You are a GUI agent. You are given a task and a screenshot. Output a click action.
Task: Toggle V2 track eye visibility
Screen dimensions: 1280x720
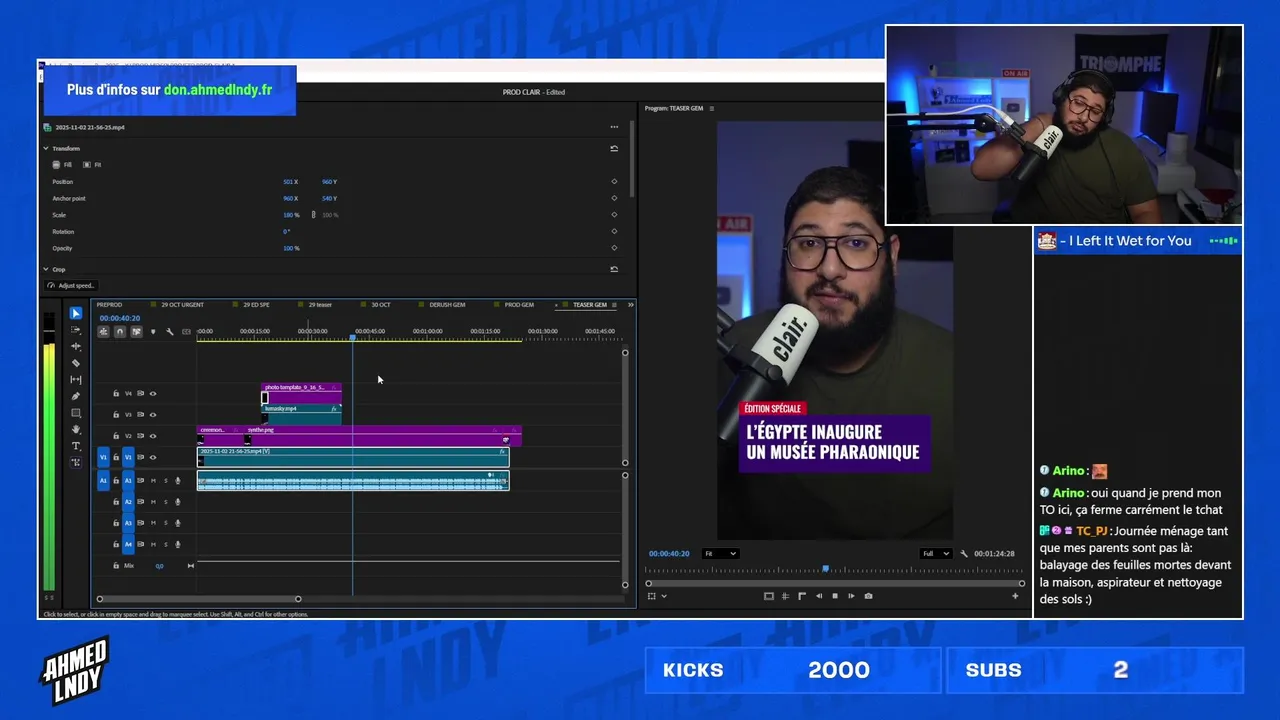coord(153,436)
